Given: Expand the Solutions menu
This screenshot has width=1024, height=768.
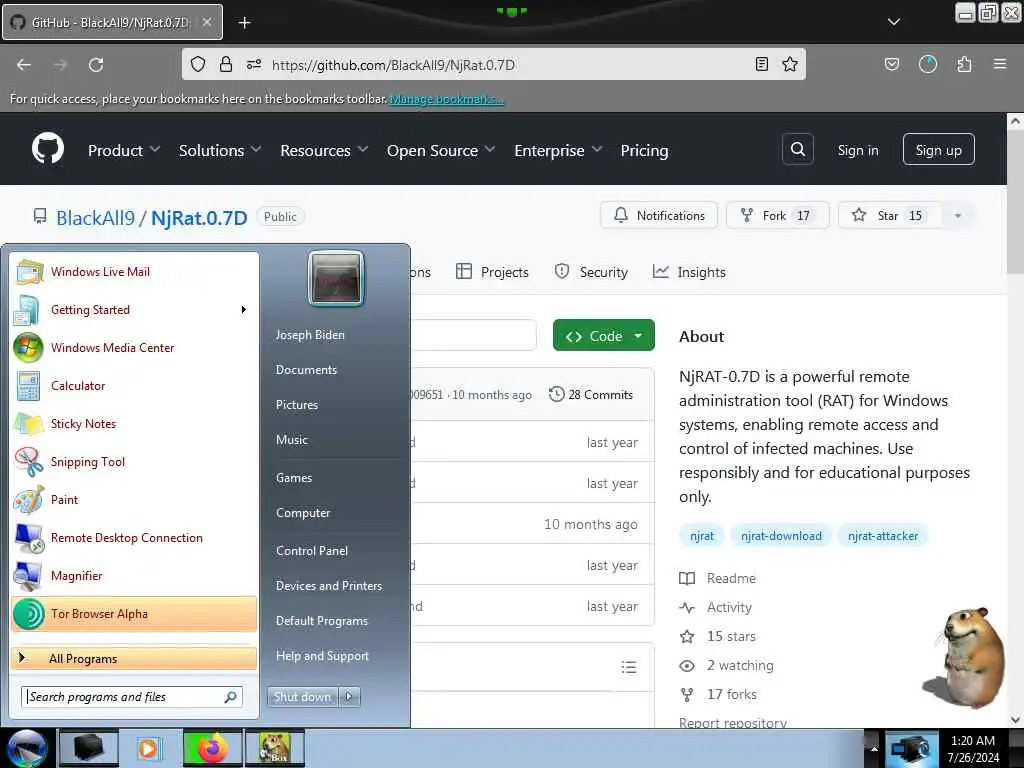Looking at the screenshot, I should click(220, 150).
